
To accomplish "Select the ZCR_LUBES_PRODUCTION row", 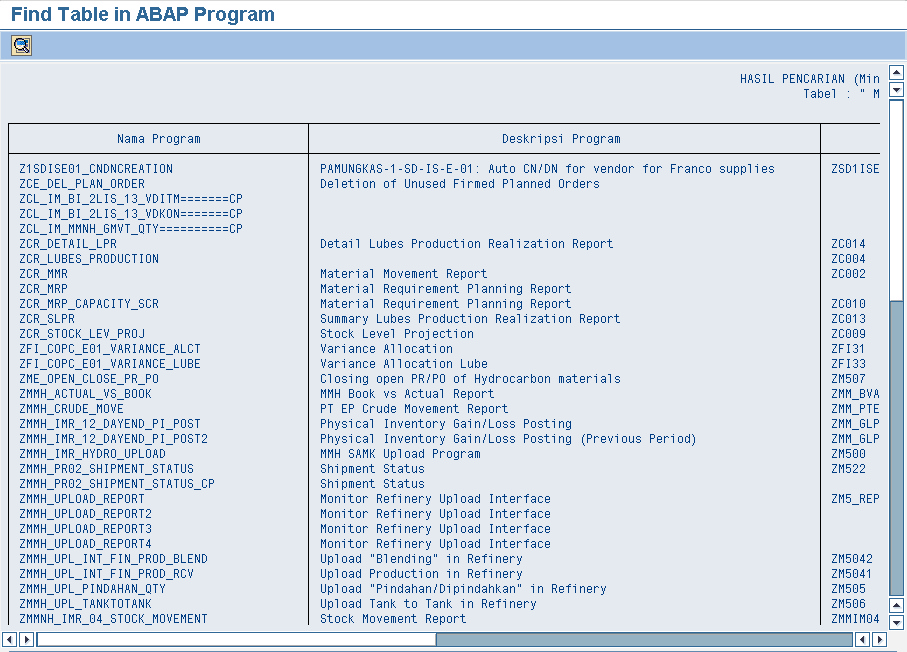I will pyautogui.click(x=89, y=259).
